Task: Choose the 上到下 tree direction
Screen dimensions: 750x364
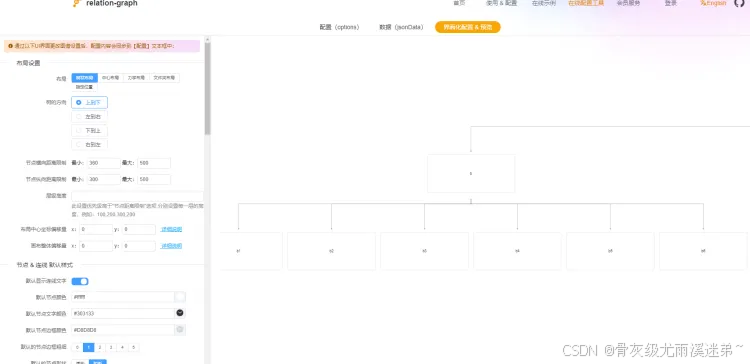Action: pos(89,102)
